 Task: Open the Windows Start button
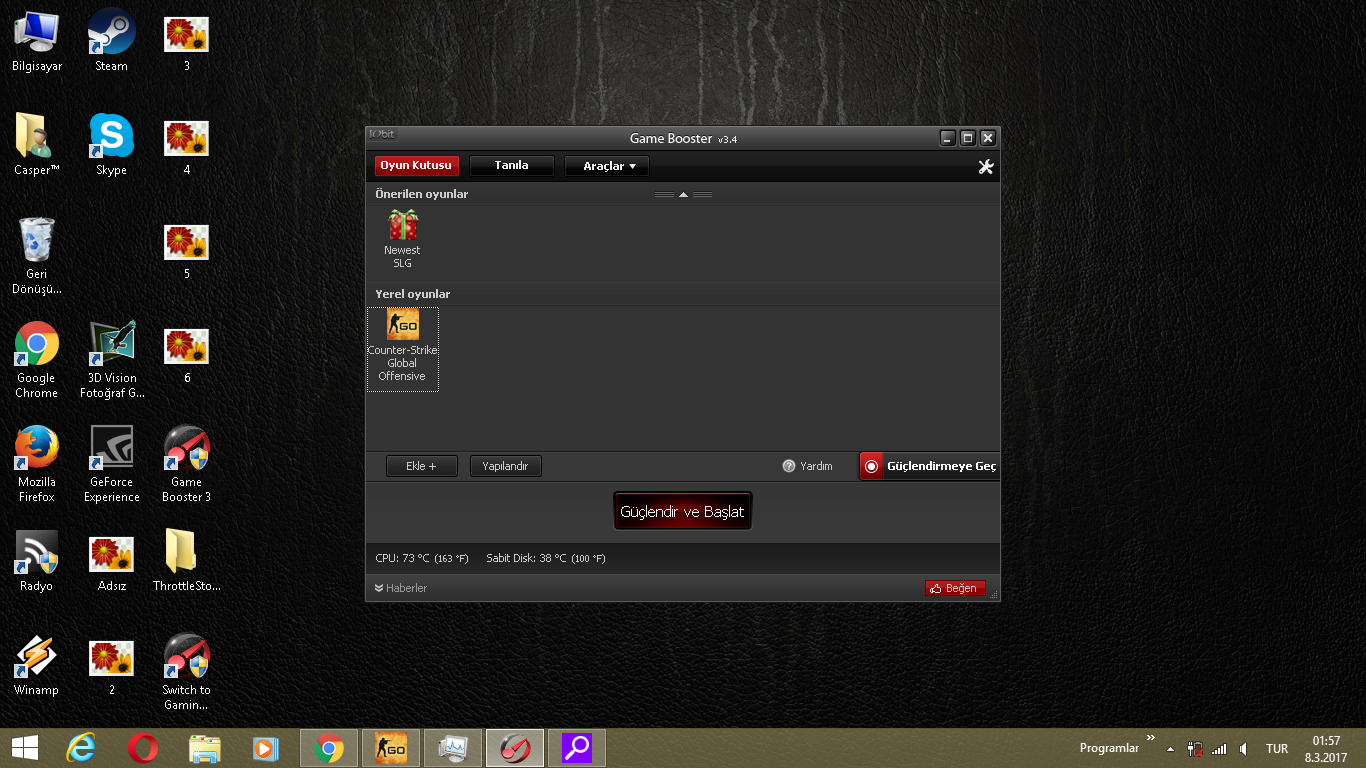25,747
